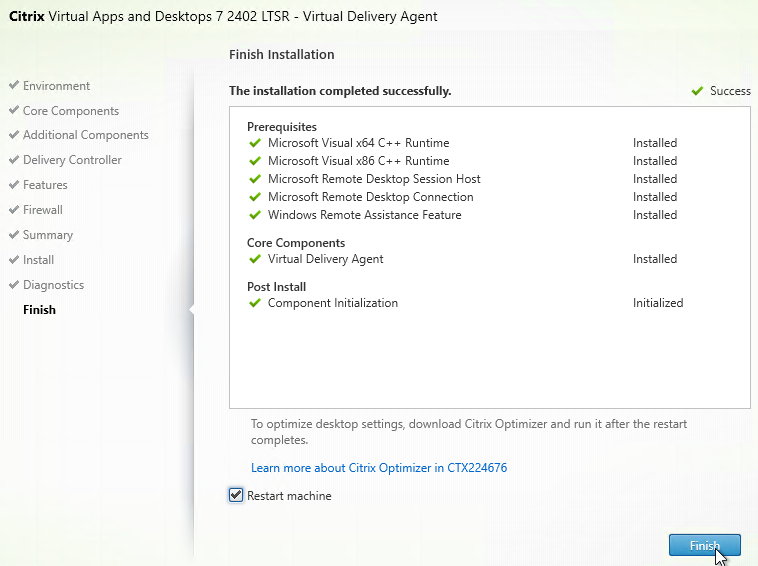Screen dimensions: 758x566
Task: Select 'Microsoft Visual x86 C++ Runtime' text
Action: [x=359, y=161]
